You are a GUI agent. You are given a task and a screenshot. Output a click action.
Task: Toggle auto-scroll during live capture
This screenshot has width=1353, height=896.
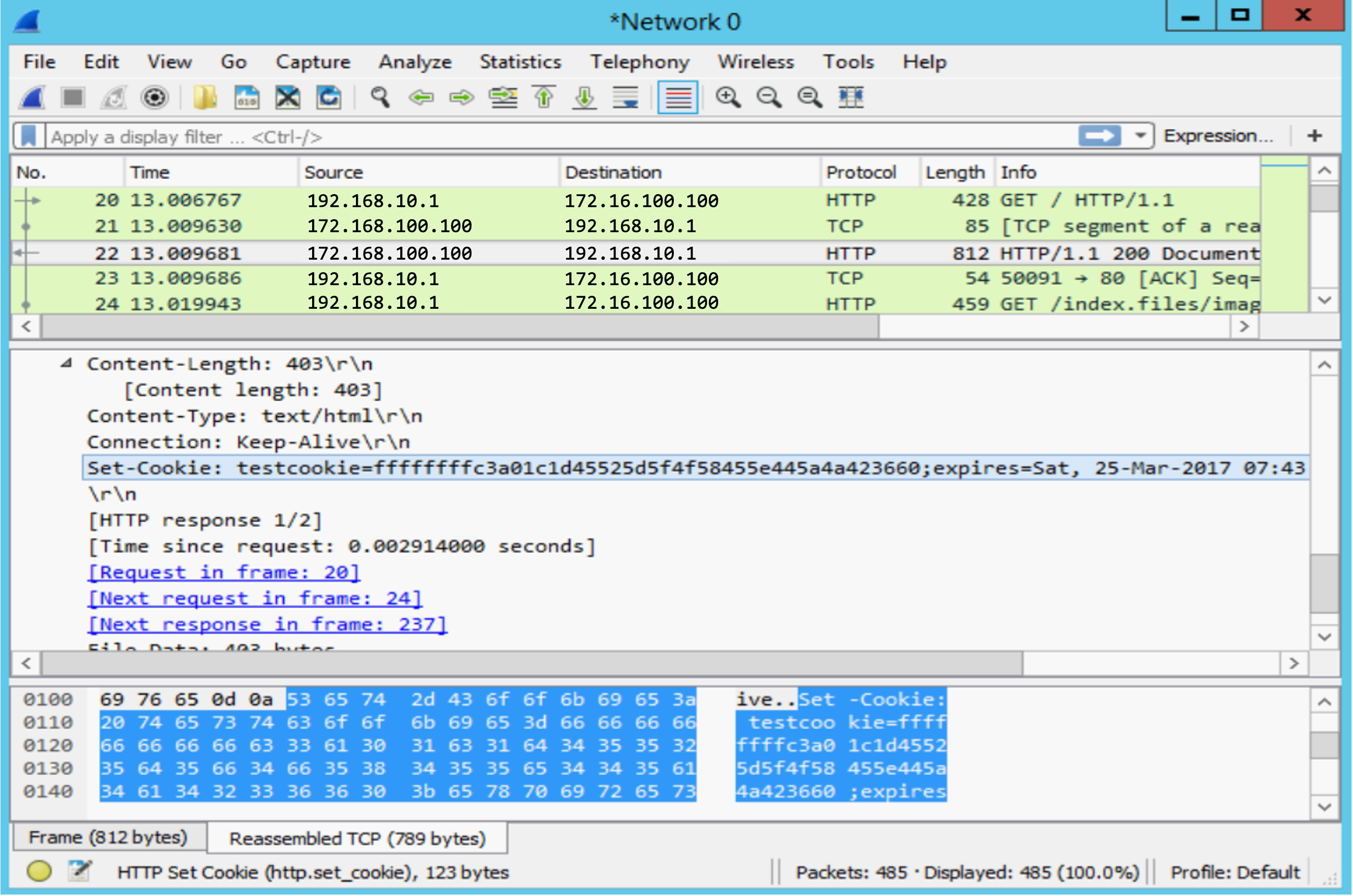pyautogui.click(x=626, y=98)
